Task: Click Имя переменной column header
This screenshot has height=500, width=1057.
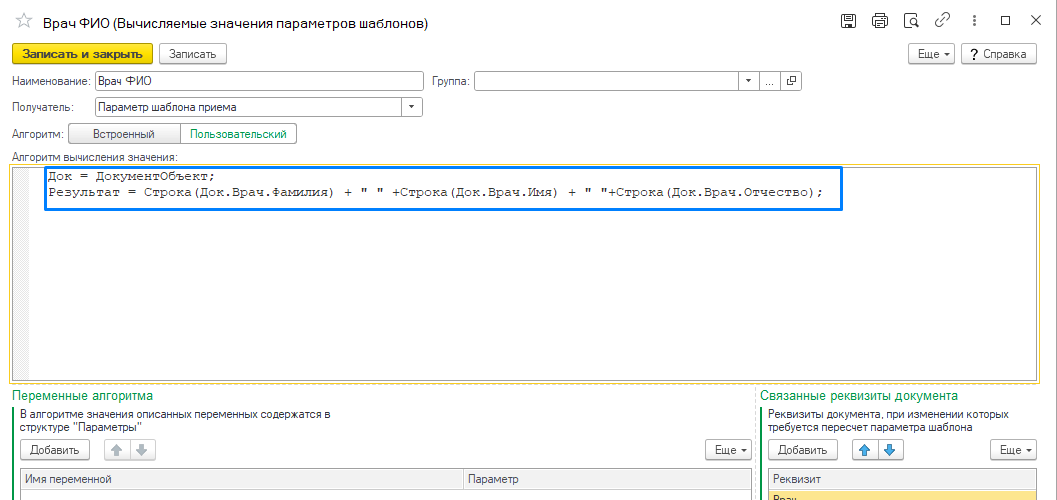Action: 242,479
